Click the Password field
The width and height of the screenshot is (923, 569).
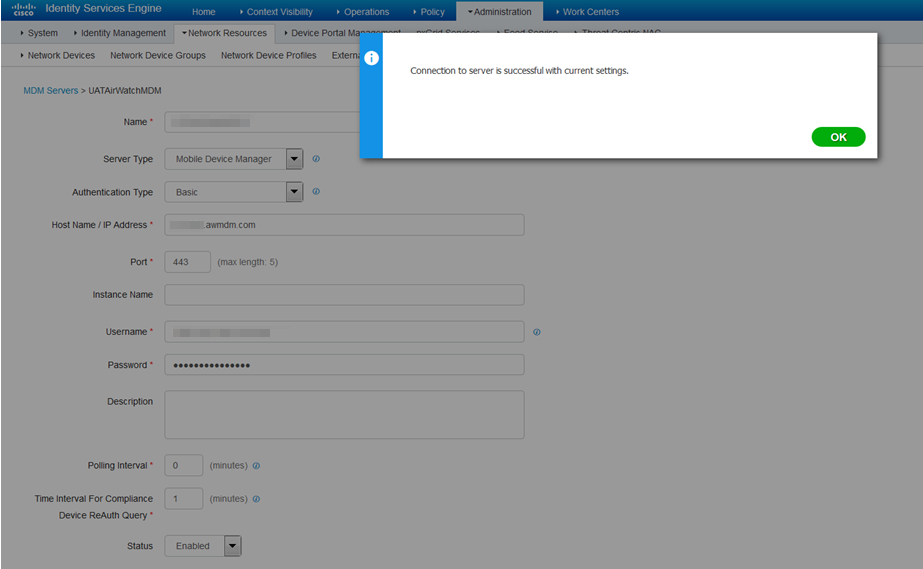(x=344, y=365)
